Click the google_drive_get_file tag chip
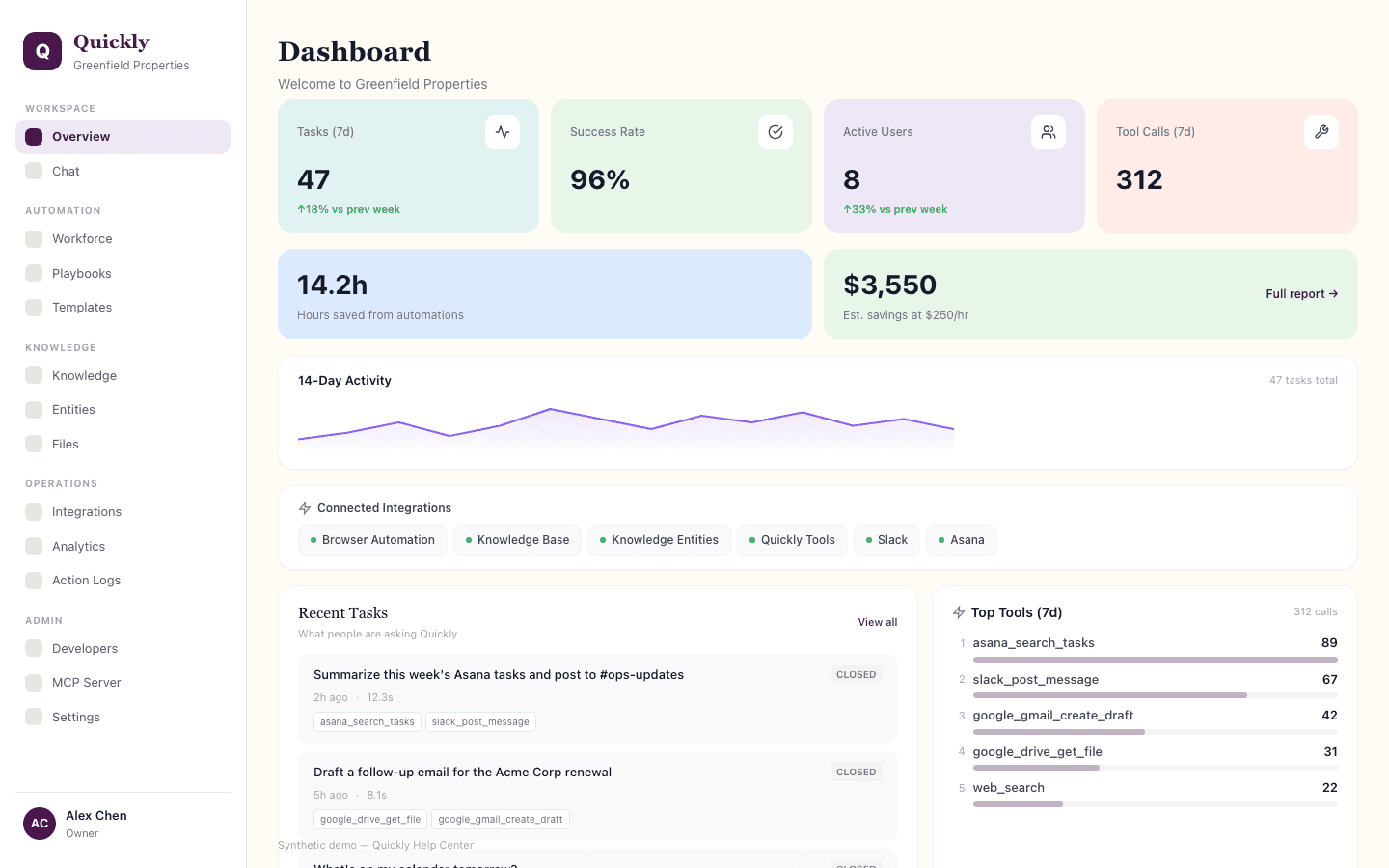 coord(370,820)
